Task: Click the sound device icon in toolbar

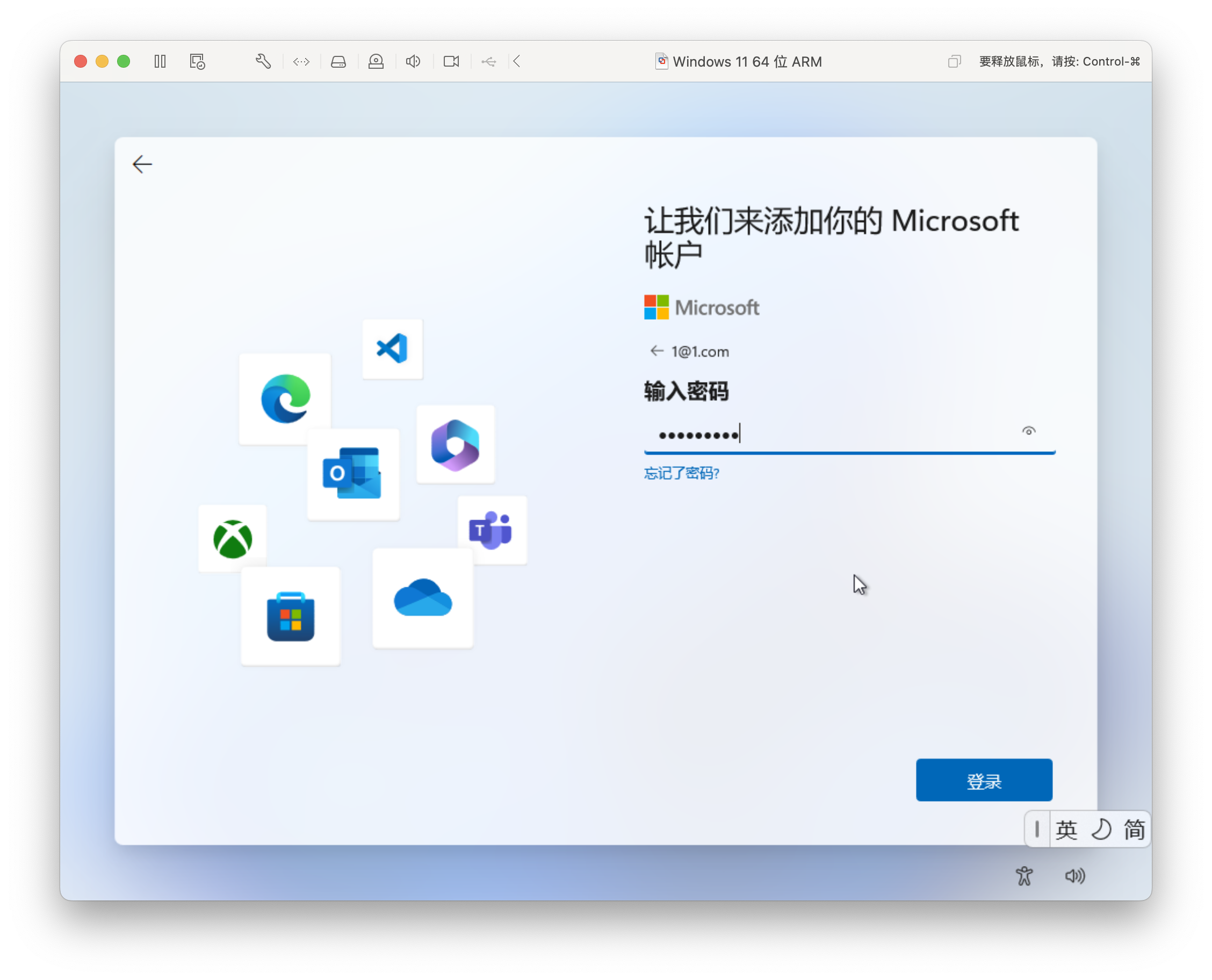Action: click(x=413, y=62)
